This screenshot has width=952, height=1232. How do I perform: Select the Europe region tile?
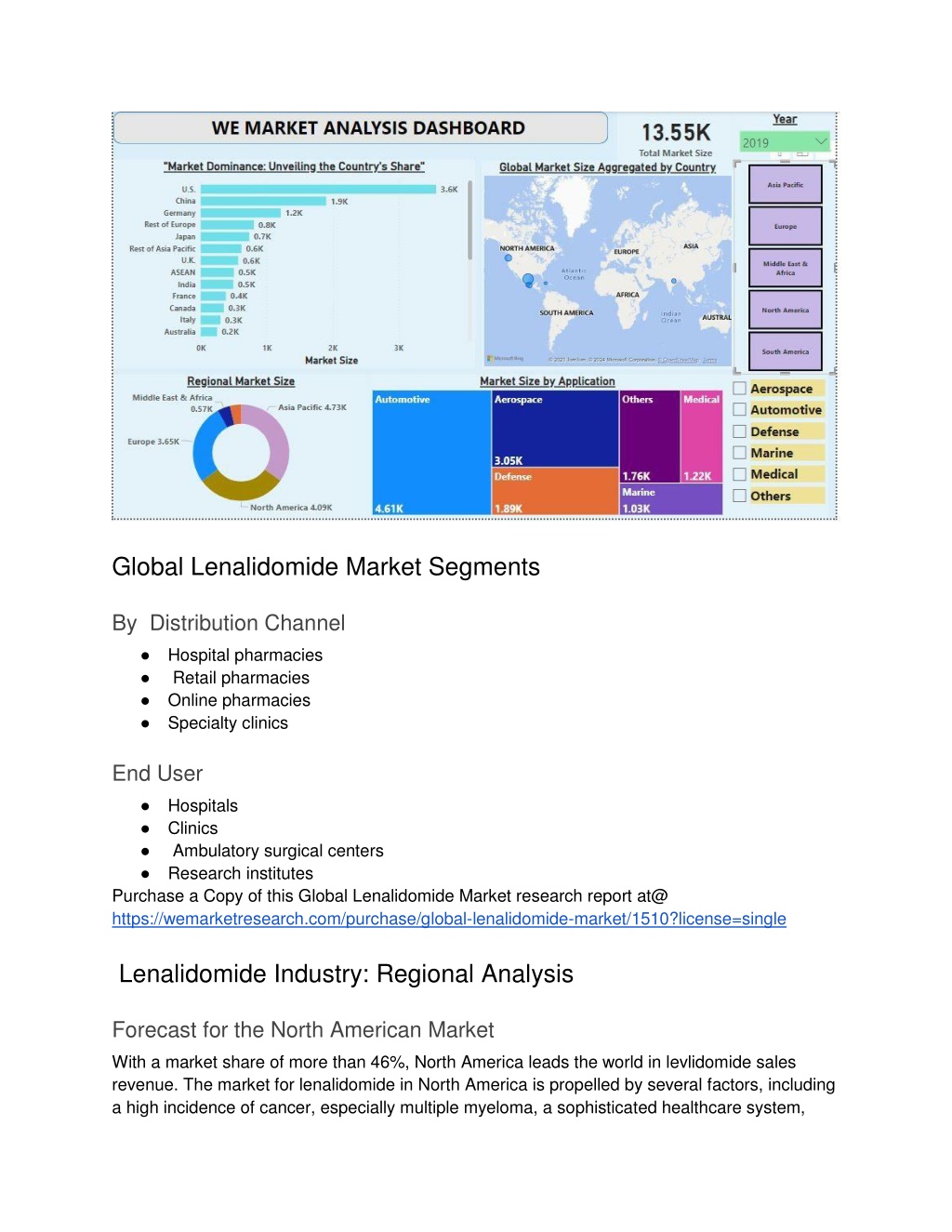786,226
